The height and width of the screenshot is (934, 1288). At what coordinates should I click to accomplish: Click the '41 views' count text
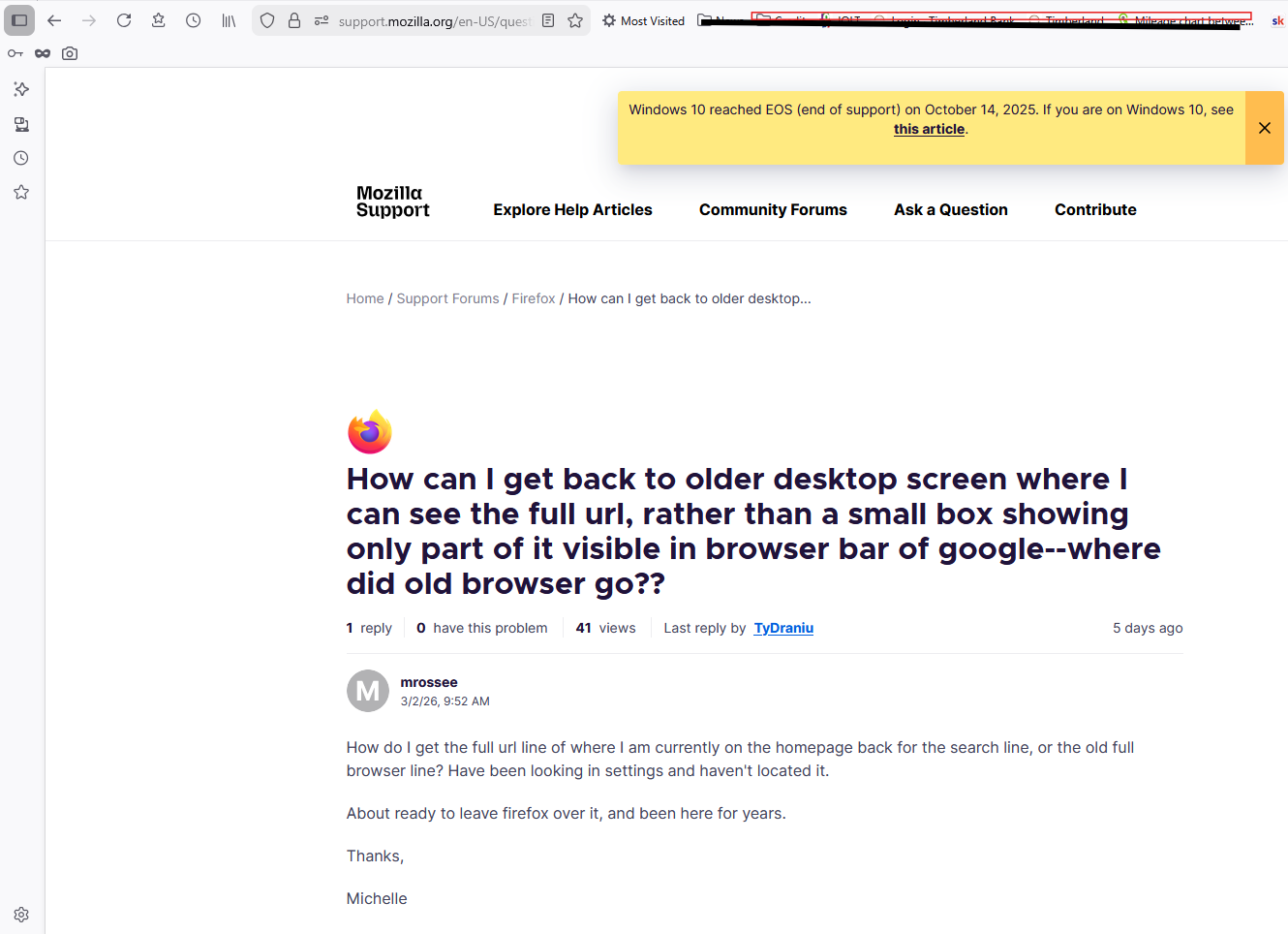(x=605, y=628)
